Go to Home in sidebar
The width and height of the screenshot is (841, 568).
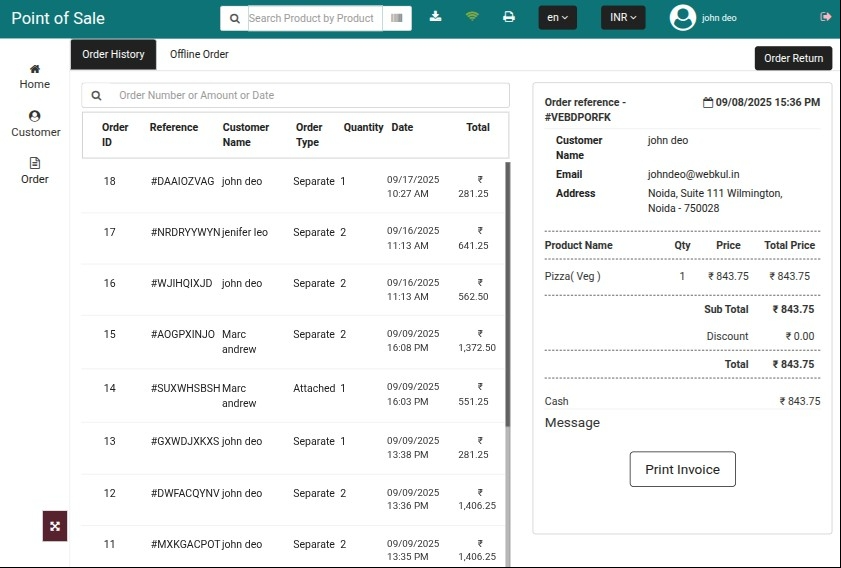35,77
